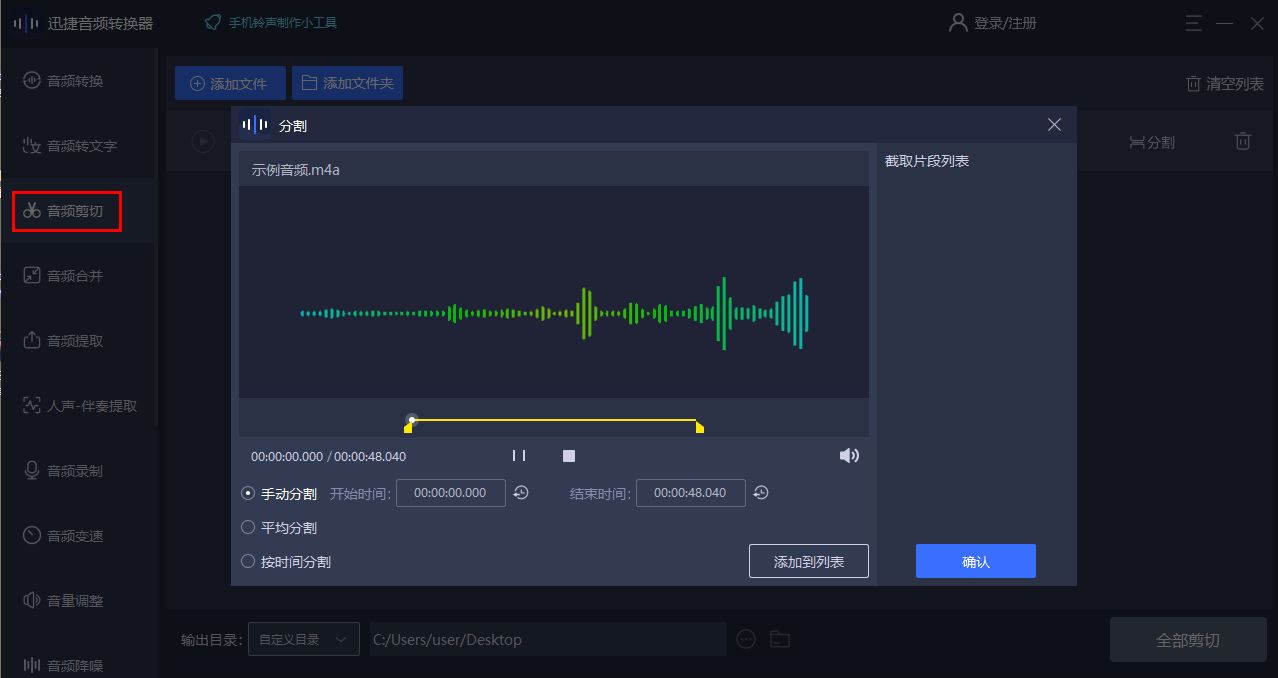
Task: Open the hamburger menu in the title bar
Action: (x=1194, y=23)
